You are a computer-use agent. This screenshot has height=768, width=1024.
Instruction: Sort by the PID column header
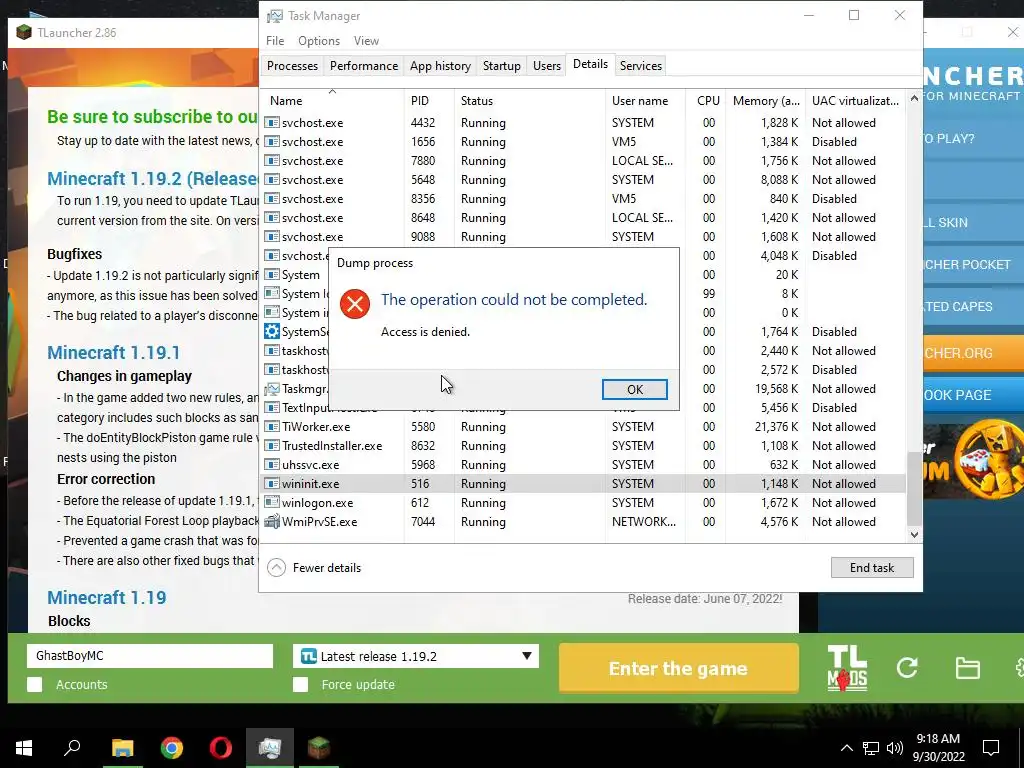(x=429, y=101)
